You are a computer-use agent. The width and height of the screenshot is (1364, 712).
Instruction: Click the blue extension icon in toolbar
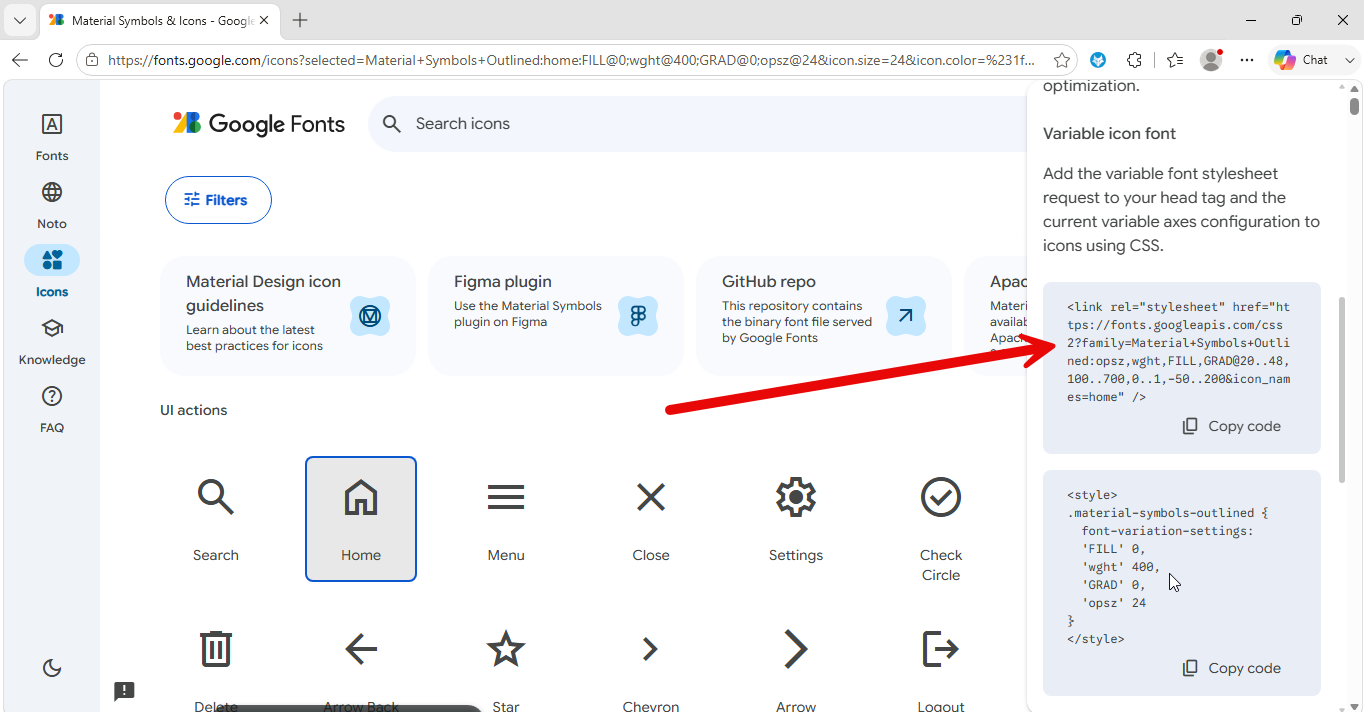point(1098,60)
